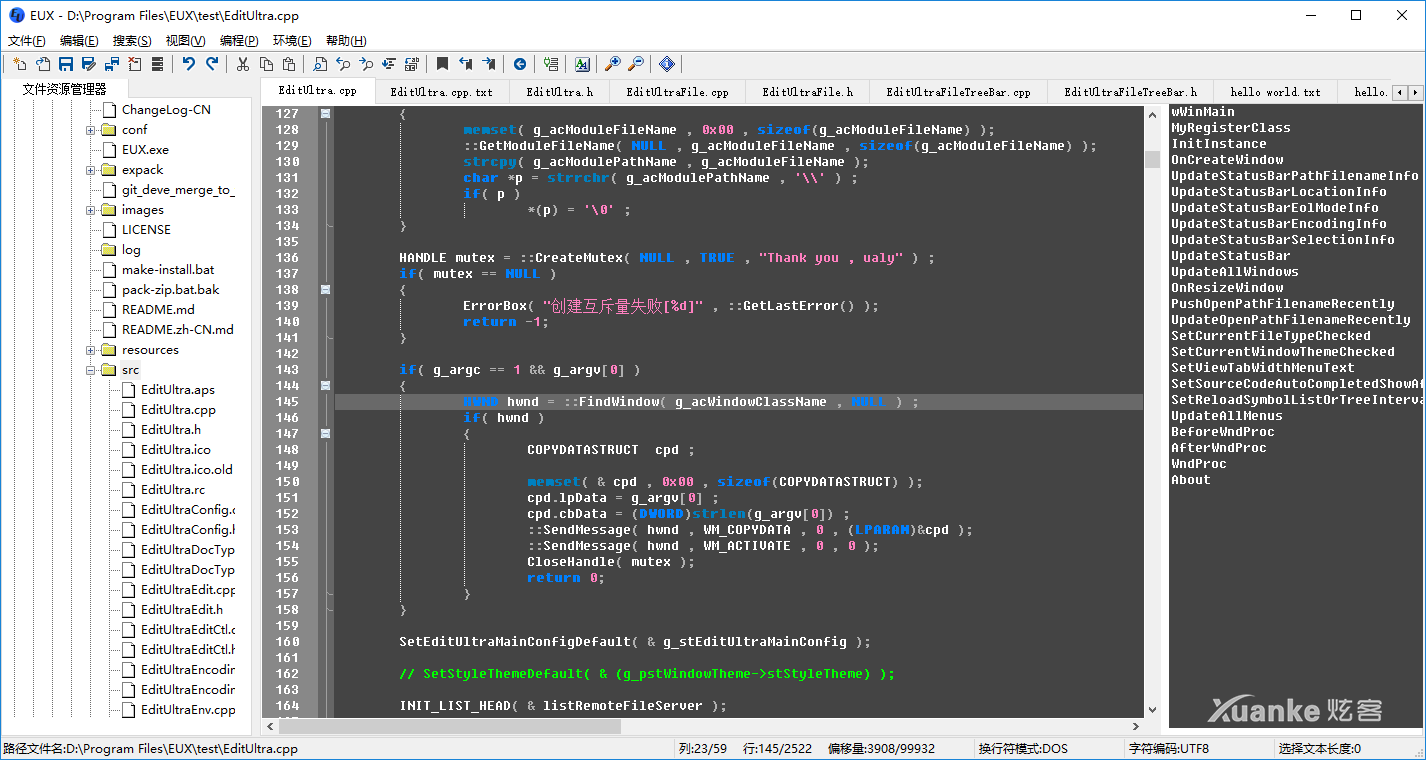Click the Cut scissors icon
The height and width of the screenshot is (760, 1426).
[242, 64]
